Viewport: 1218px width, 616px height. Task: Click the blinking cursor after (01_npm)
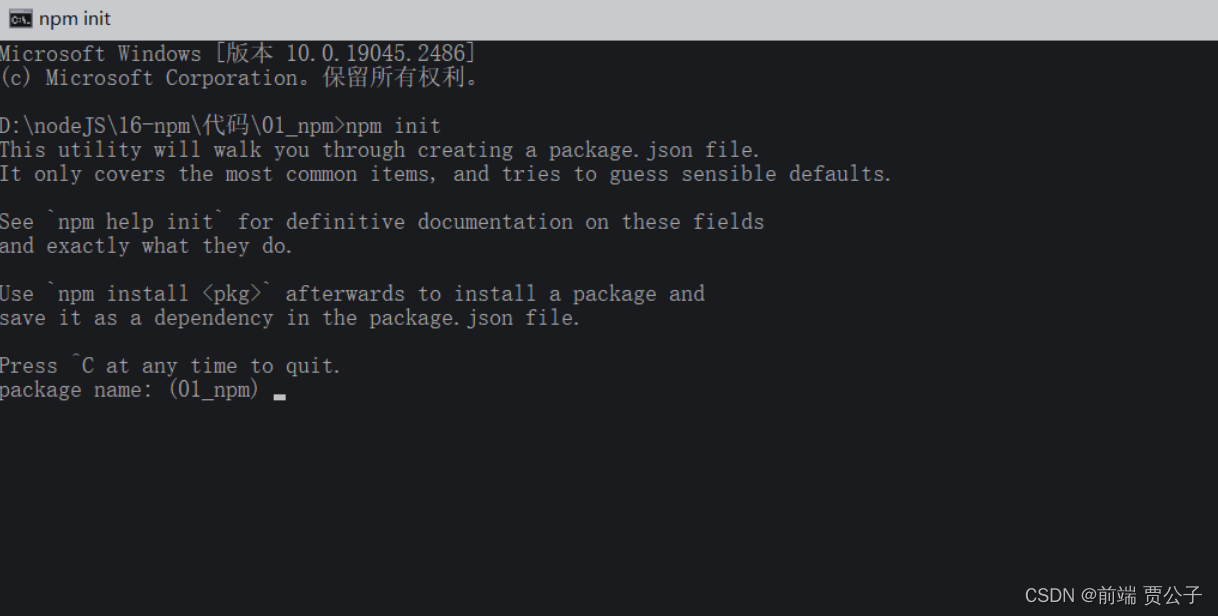279,397
